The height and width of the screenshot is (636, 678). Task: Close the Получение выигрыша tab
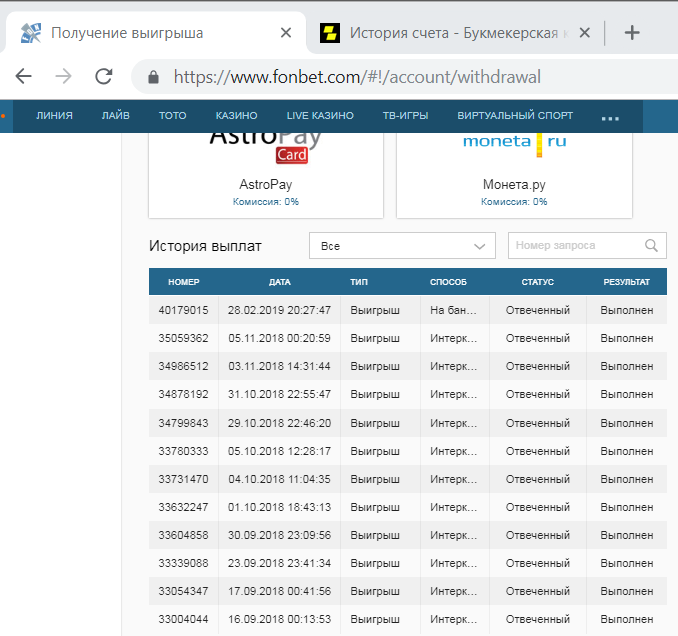[x=286, y=33]
